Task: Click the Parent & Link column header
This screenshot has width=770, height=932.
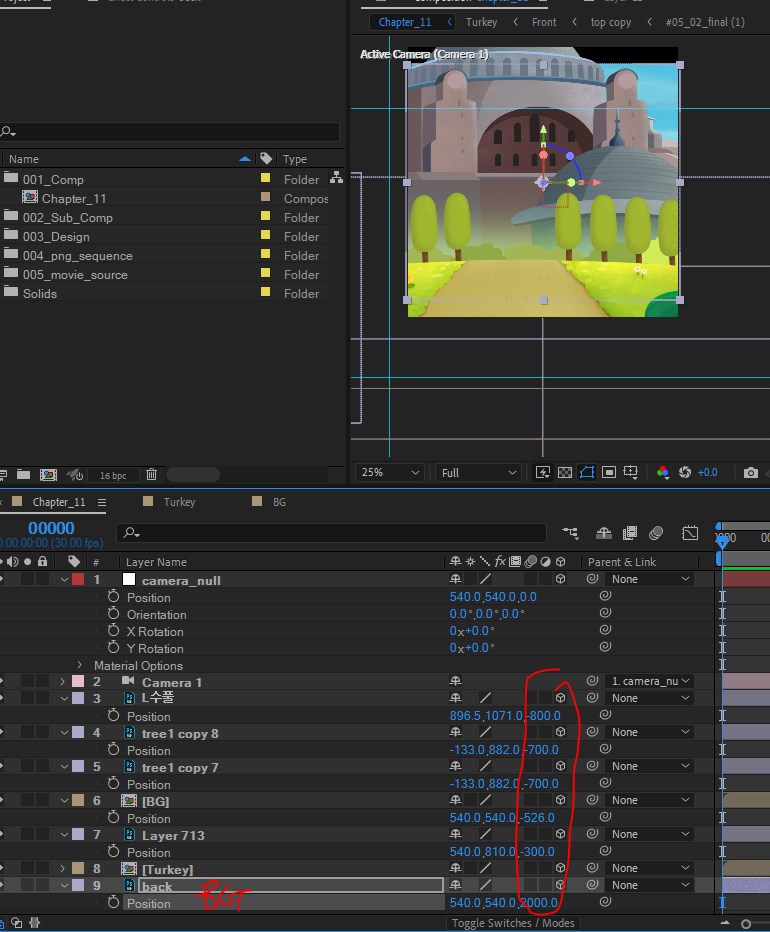Action: (x=621, y=562)
